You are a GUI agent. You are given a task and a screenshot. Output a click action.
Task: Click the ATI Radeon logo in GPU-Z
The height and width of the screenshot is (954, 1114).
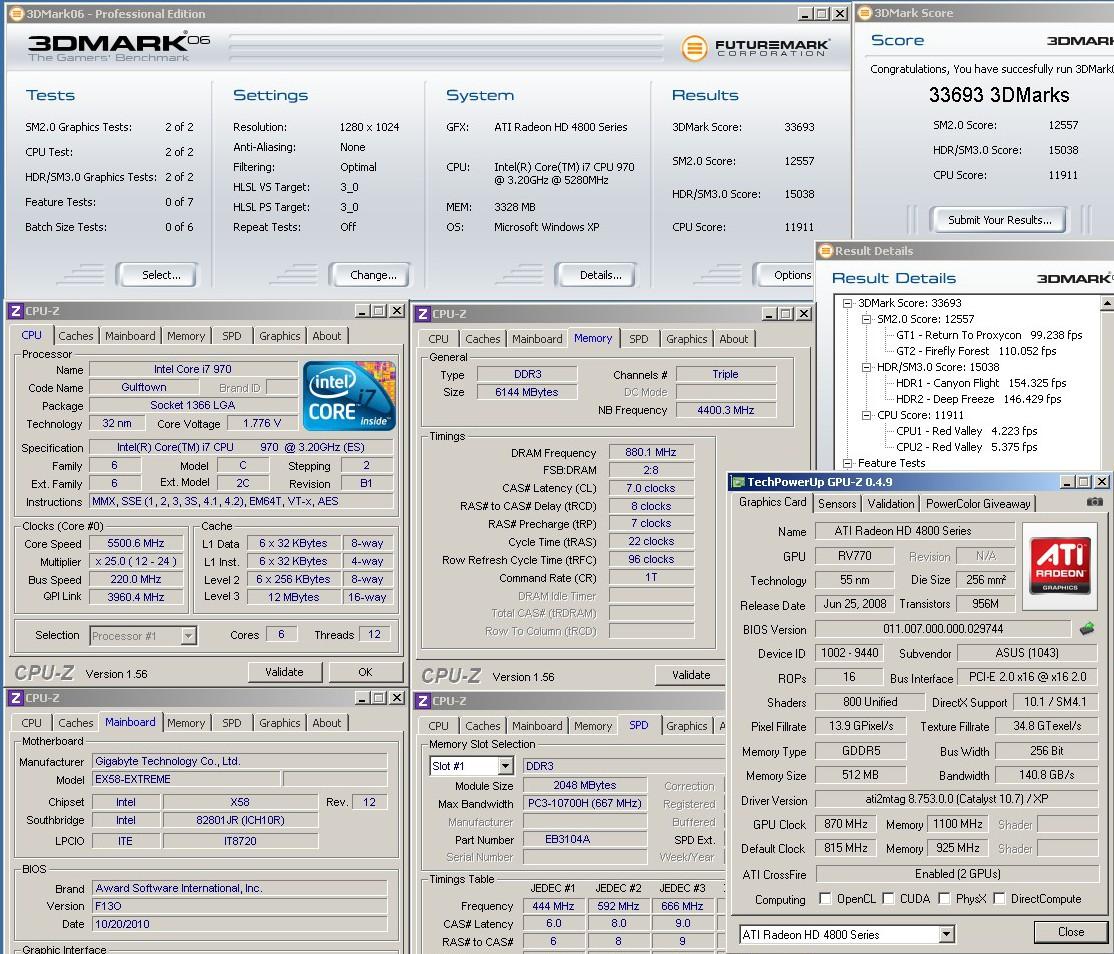(1061, 565)
